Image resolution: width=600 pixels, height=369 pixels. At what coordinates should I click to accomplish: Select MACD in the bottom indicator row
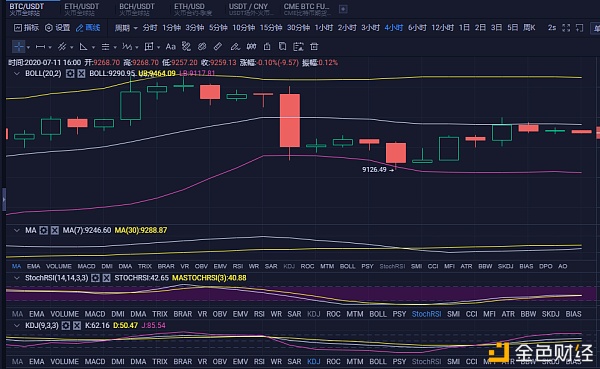tap(95, 361)
